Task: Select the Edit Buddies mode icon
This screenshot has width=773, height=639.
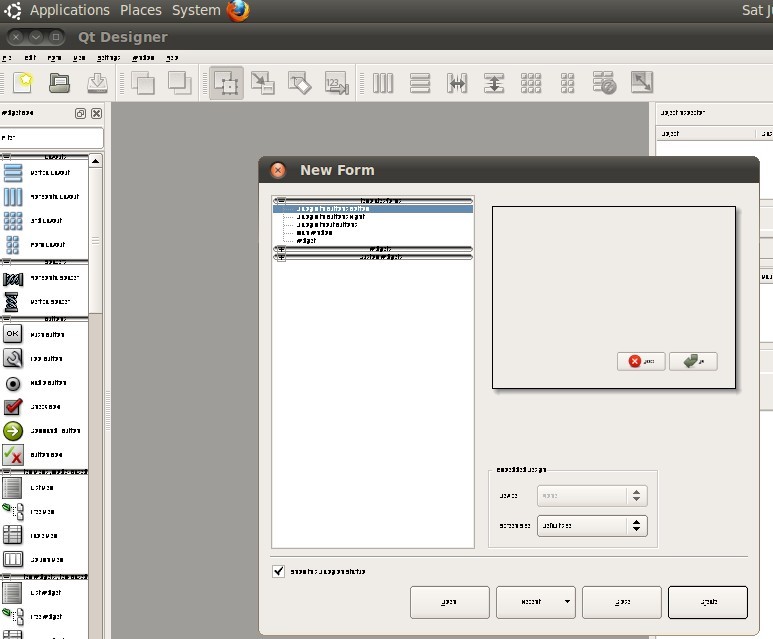Action: [x=300, y=83]
